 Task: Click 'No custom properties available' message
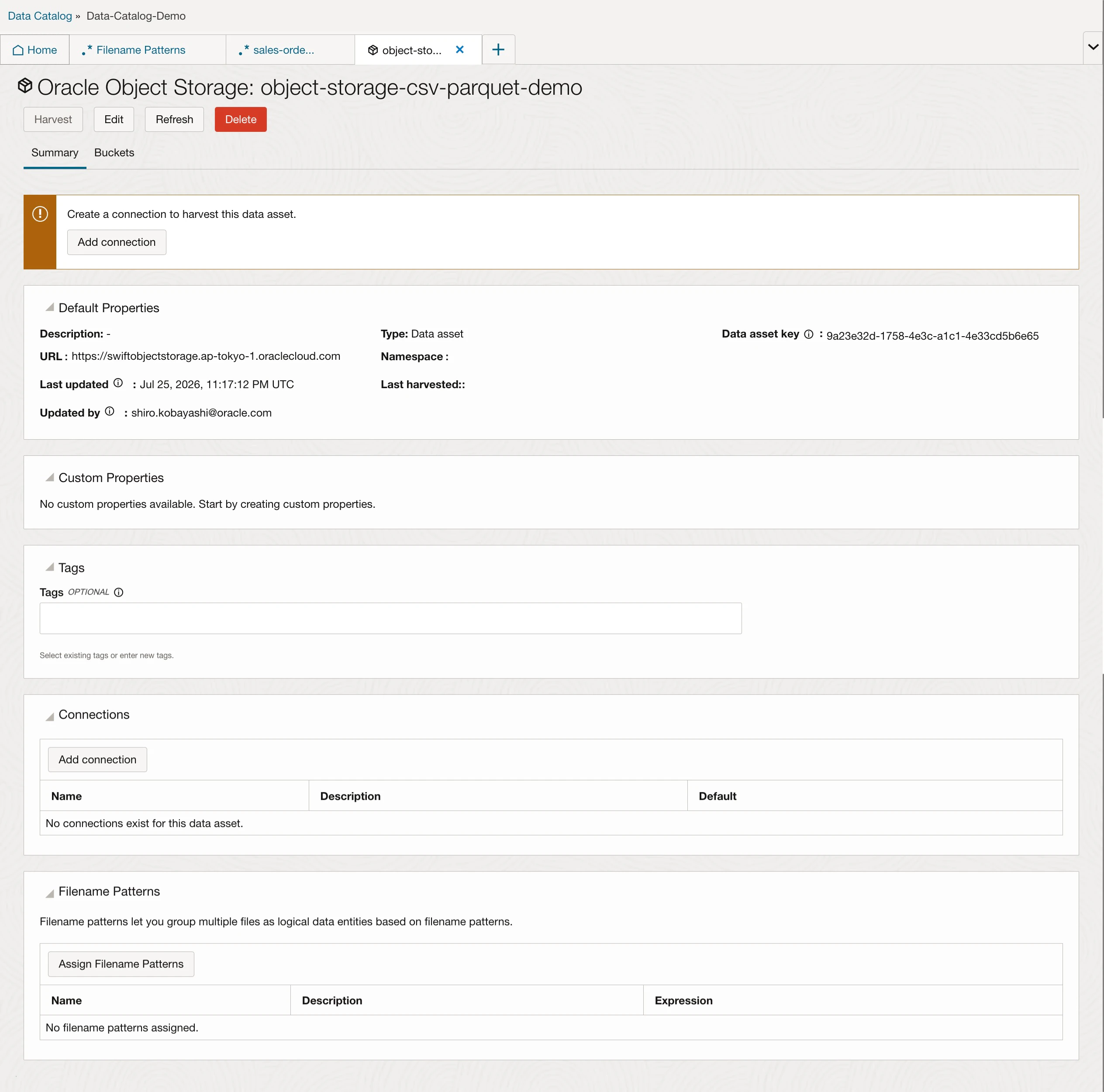(x=207, y=504)
